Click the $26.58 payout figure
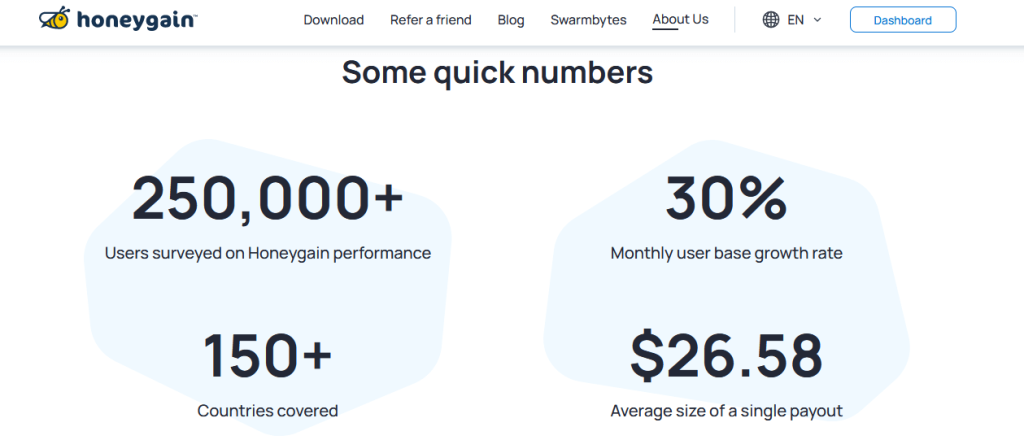This screenshot has width=1024, height=440. point(726,357)
